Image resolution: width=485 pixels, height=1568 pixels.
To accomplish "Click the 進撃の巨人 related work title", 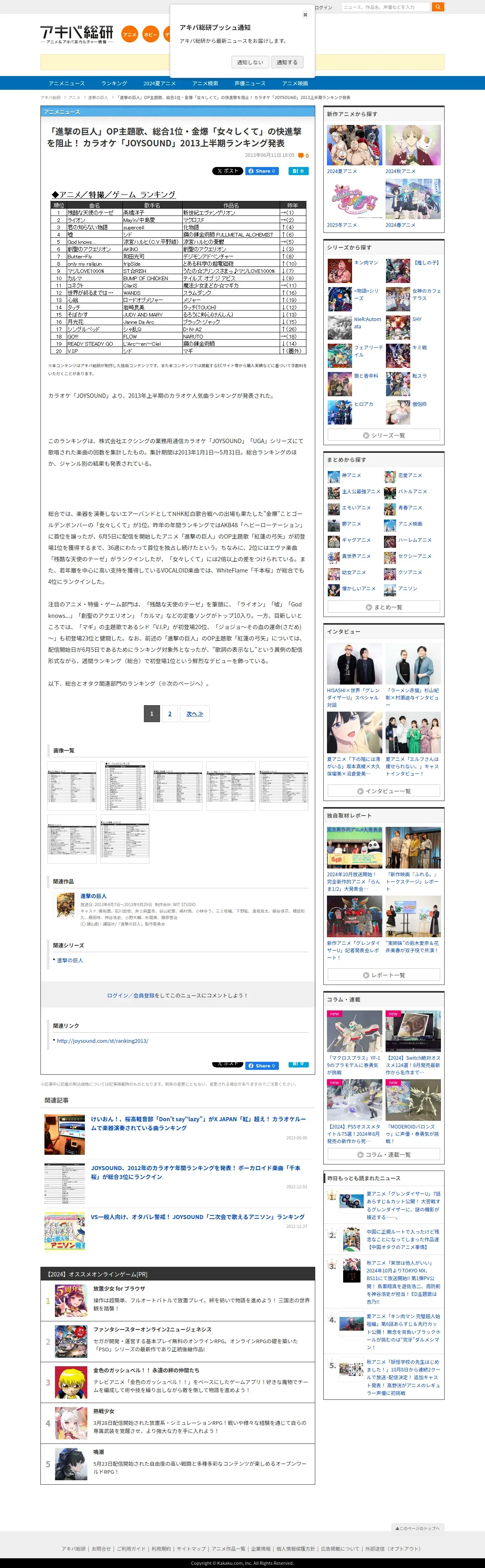I will [x=94, y=896].
